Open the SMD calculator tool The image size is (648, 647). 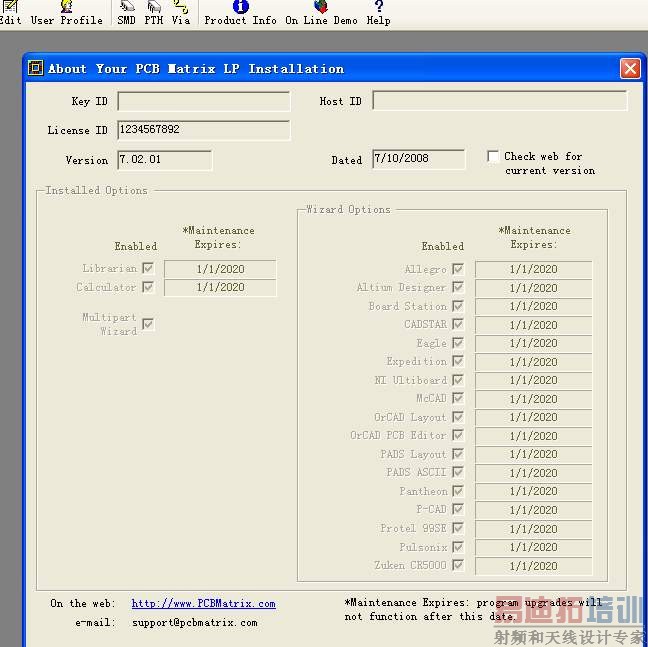click(126, 13)
